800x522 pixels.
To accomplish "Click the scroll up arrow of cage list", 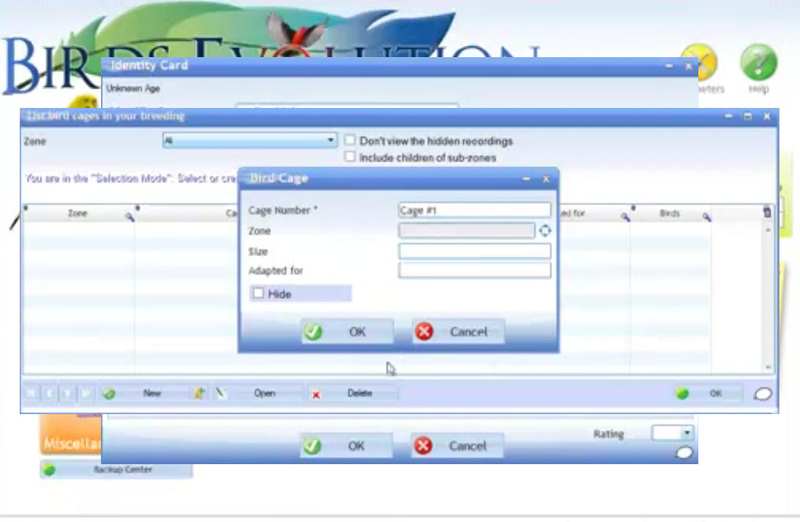I will click(768, 231).
